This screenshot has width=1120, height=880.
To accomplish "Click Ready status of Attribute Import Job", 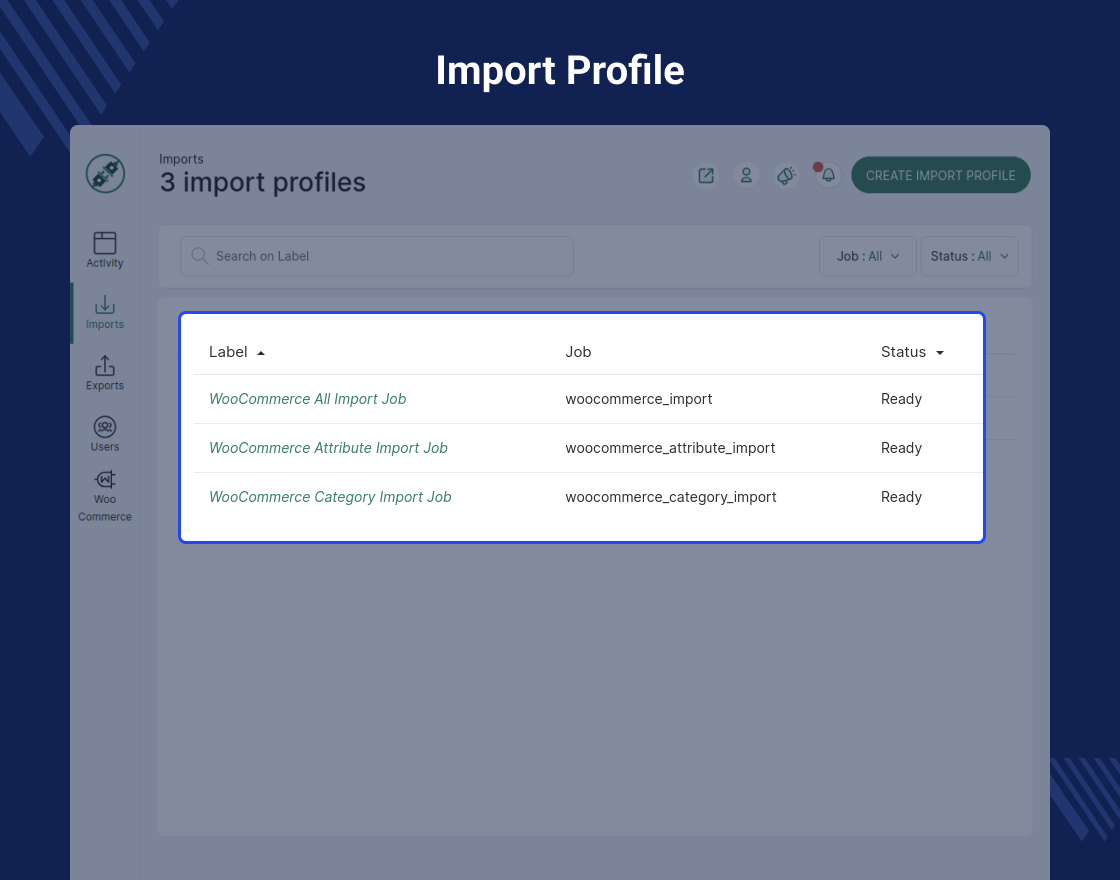I will coord(901,448).
